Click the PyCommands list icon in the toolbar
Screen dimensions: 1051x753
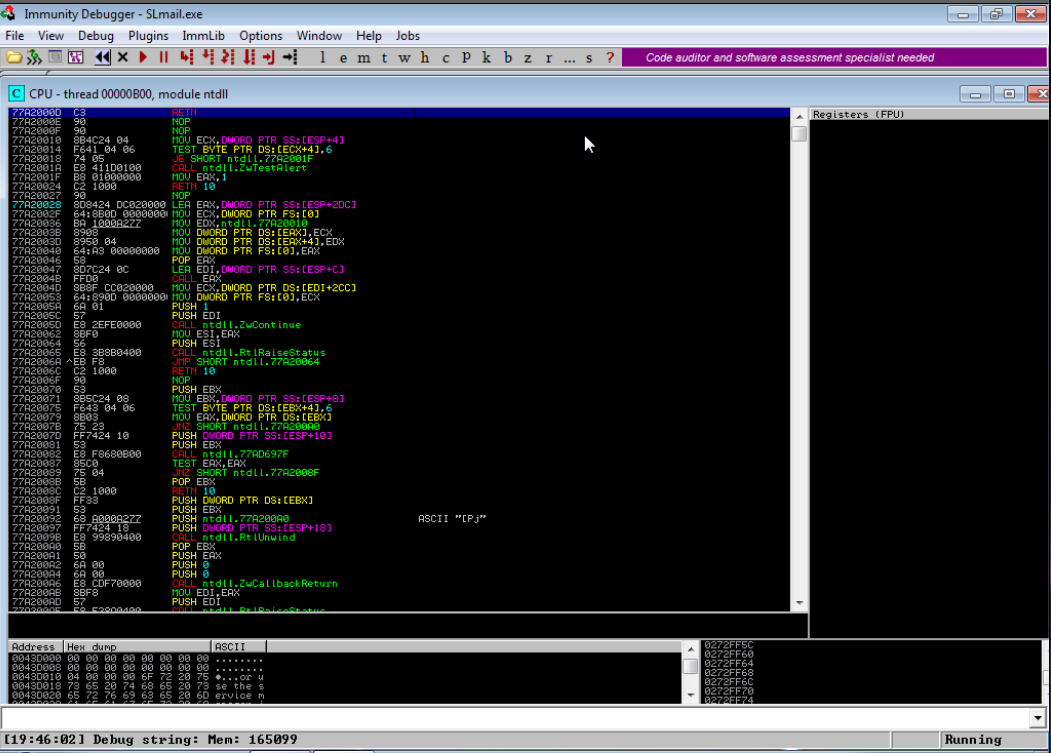[x=55, y=58]
